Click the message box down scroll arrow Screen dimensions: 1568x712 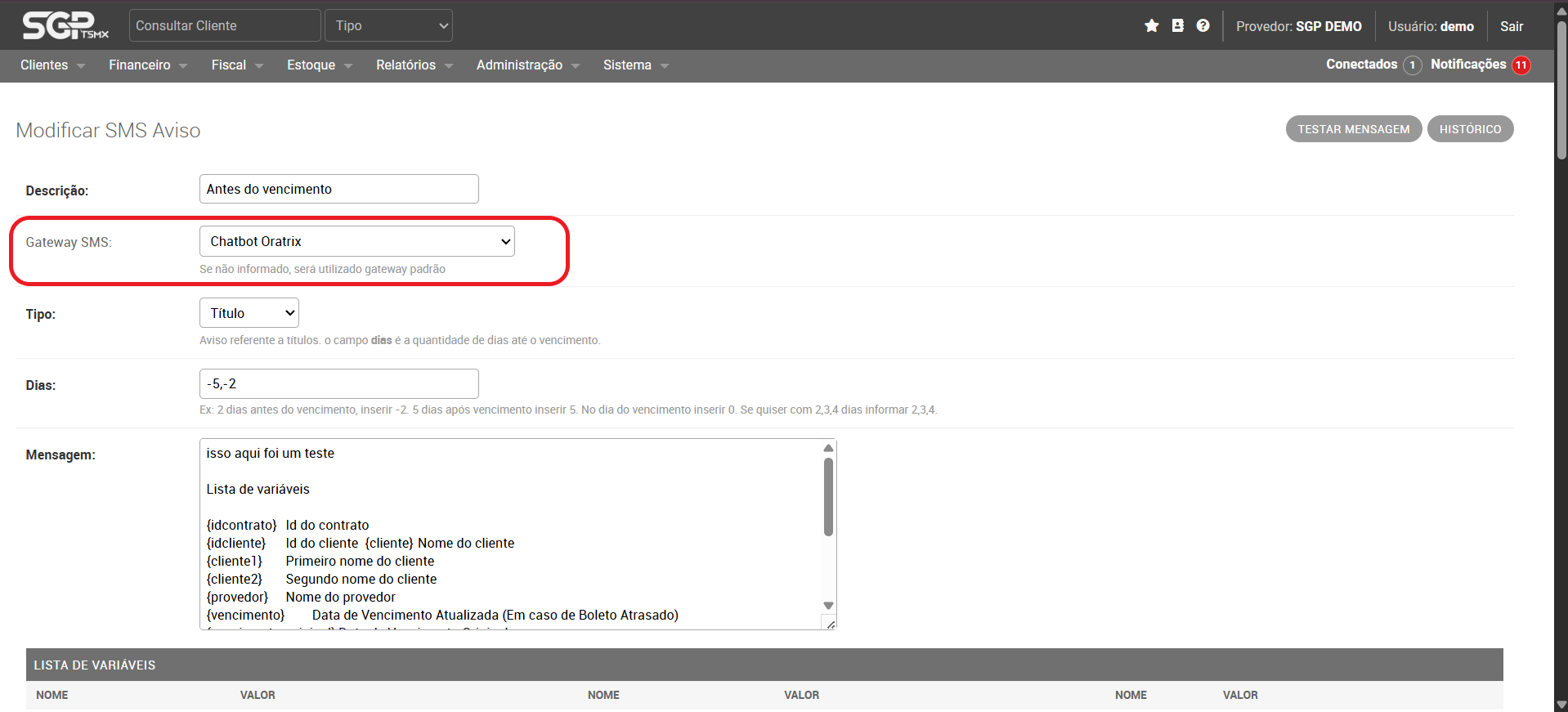tap(828, 606)
